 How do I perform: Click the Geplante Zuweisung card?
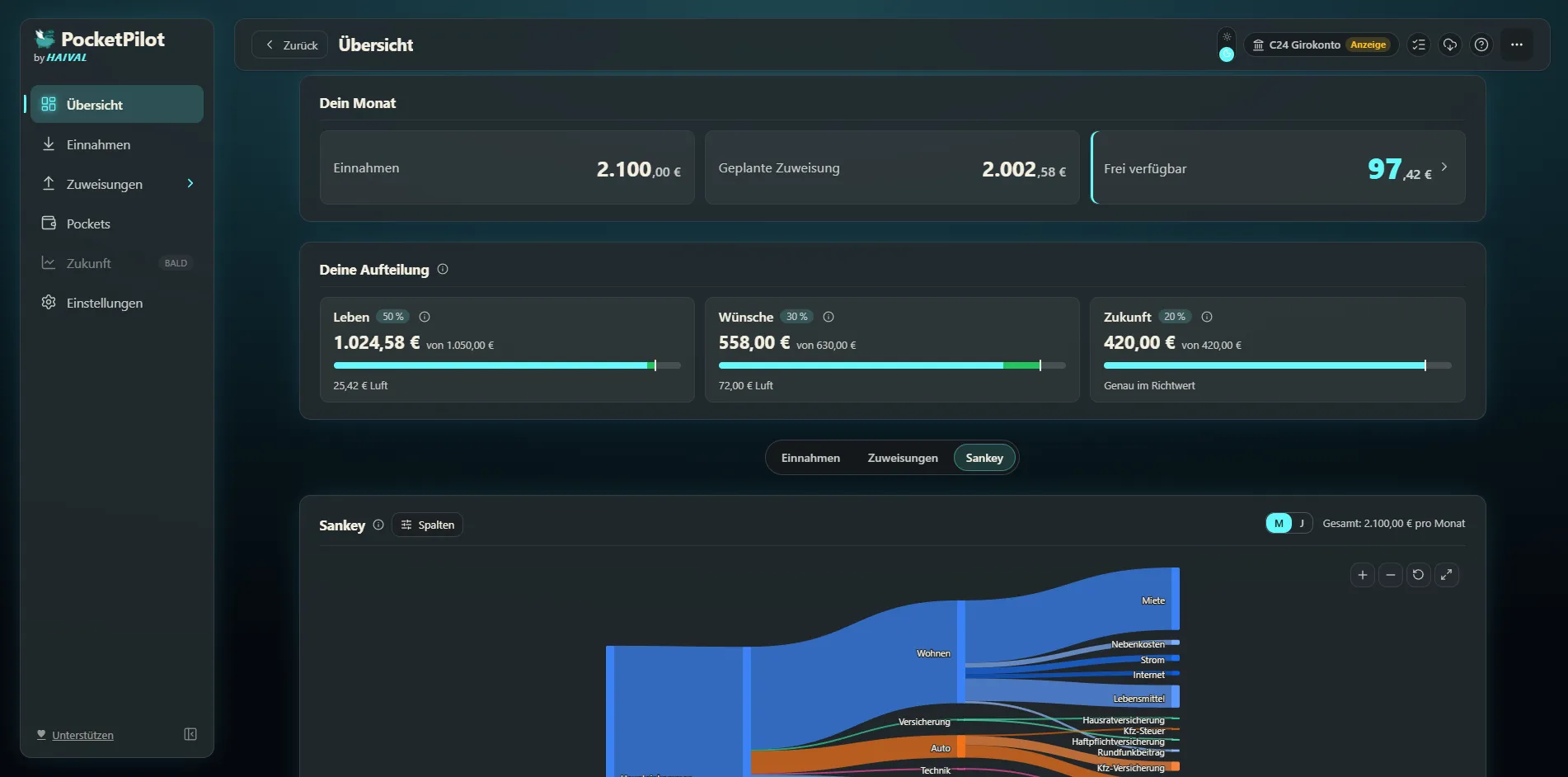(892, 167)
